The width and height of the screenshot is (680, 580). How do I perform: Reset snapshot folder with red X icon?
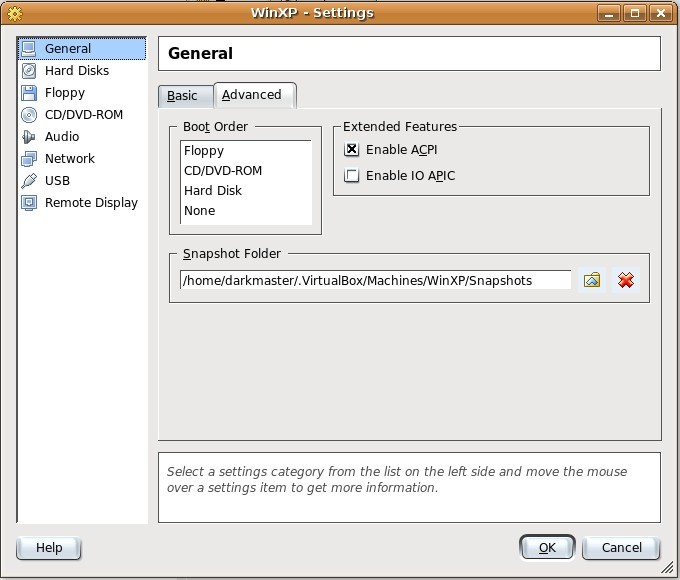tap(626, 280)
